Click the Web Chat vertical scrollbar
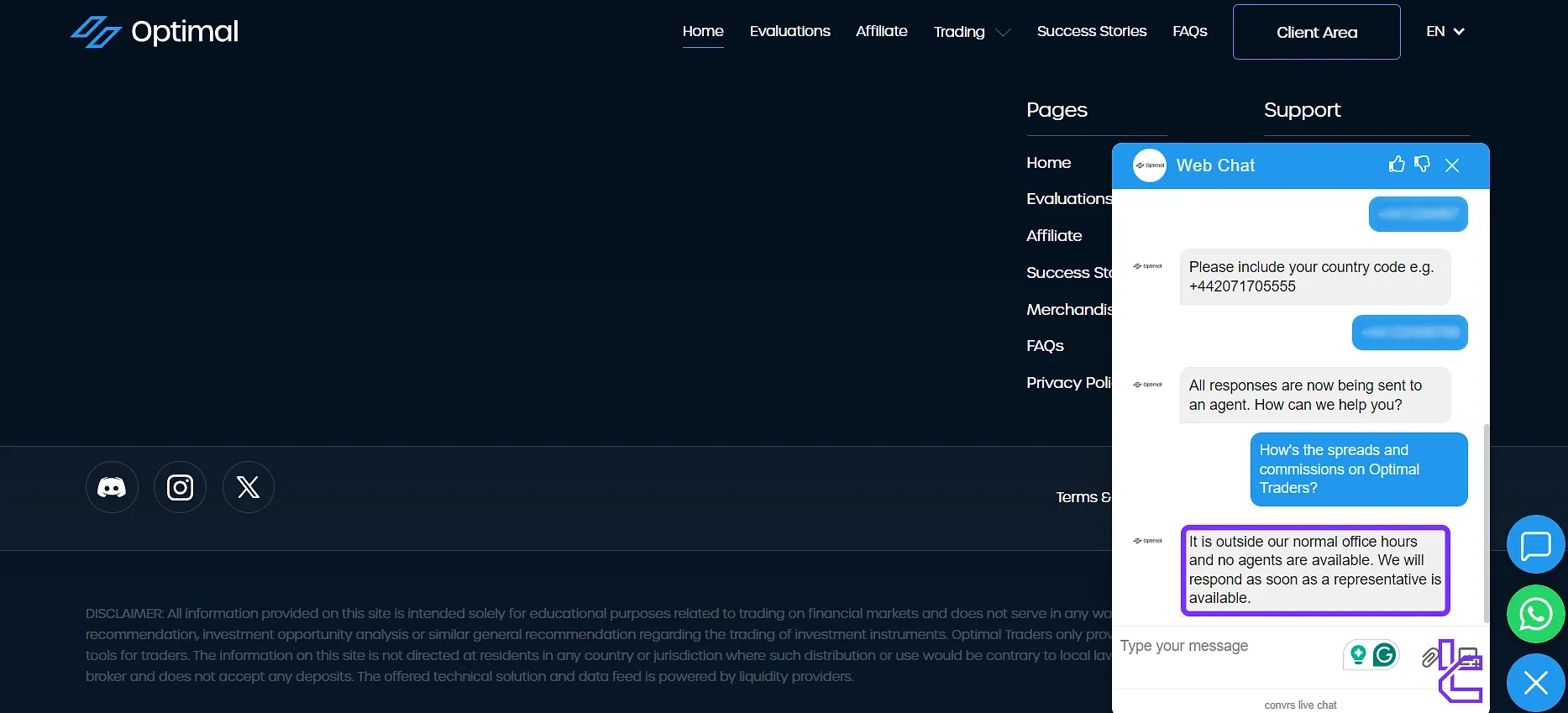Image resolution: width=1568 pixels, height=713 pixels. click(x=1486, y=522)
